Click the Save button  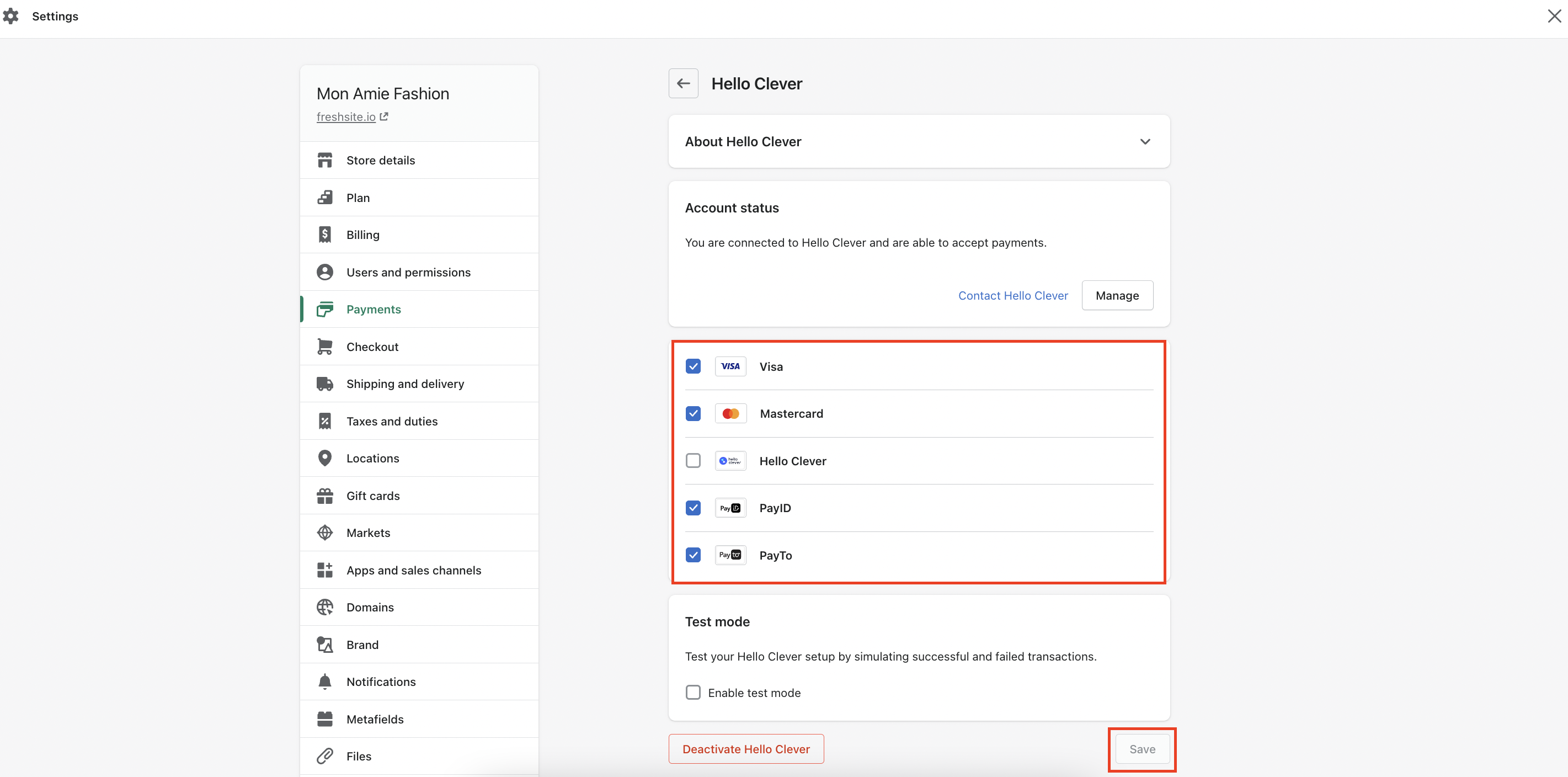1142,749
